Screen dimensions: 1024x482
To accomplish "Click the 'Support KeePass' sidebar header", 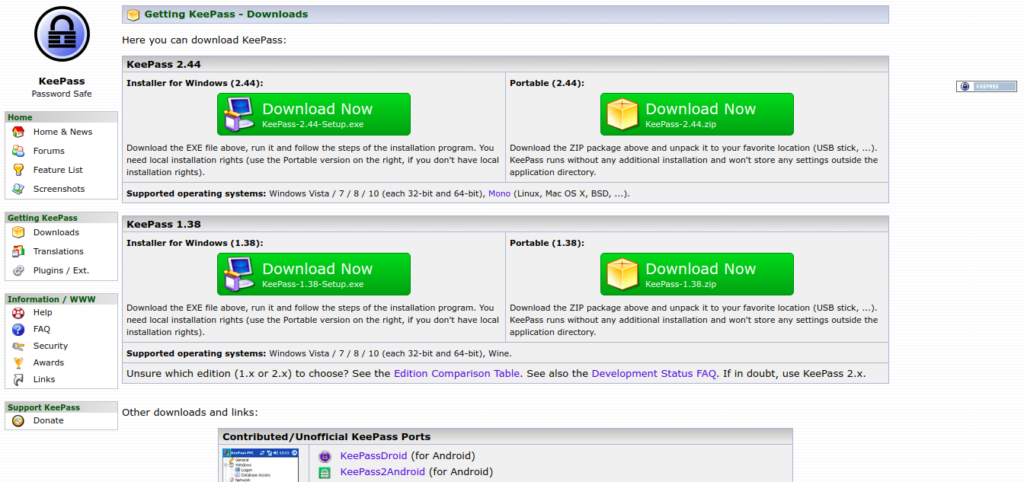I will (x=44, y=408).
